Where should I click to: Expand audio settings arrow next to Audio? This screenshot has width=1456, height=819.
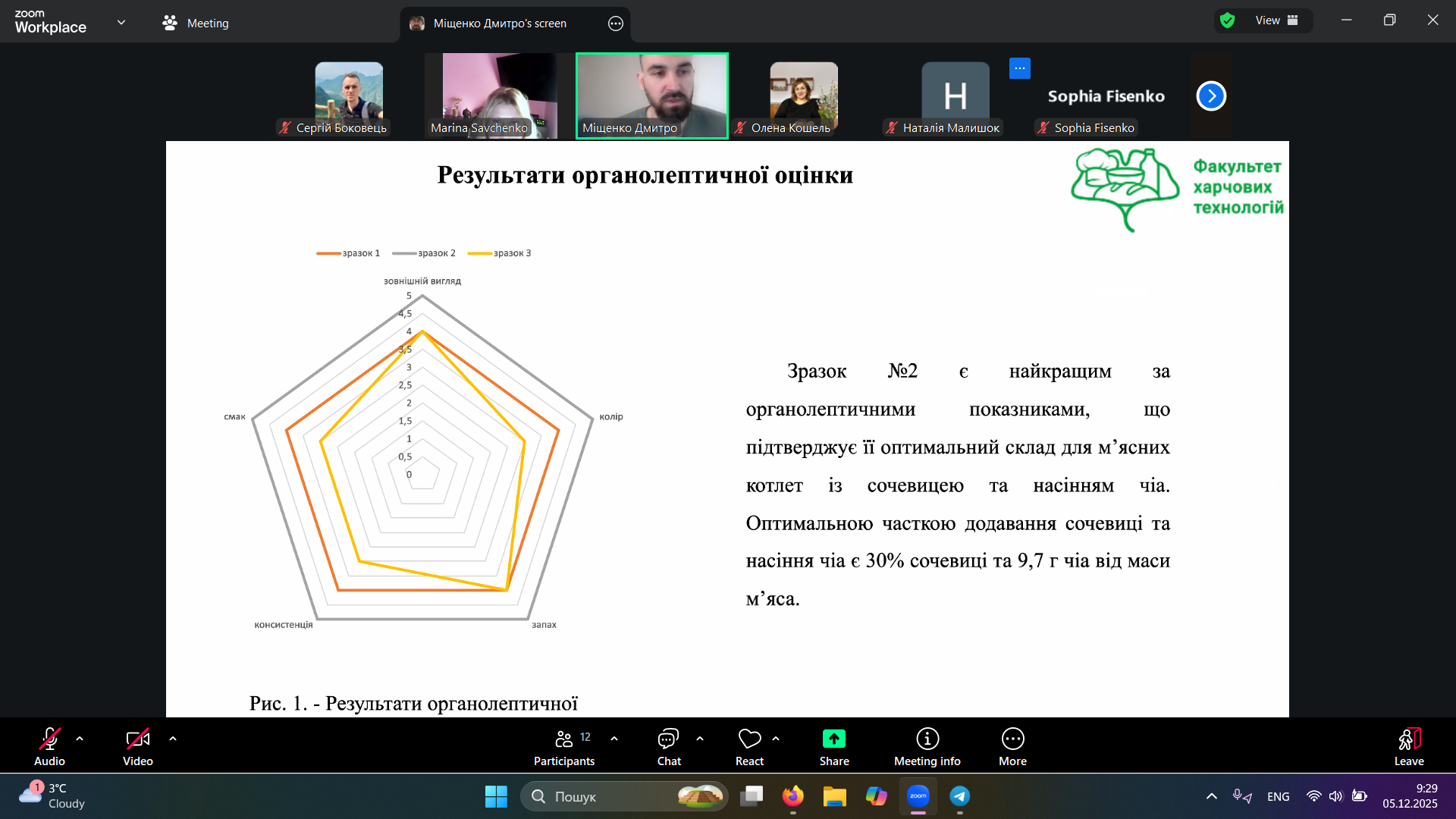[80, 739]
